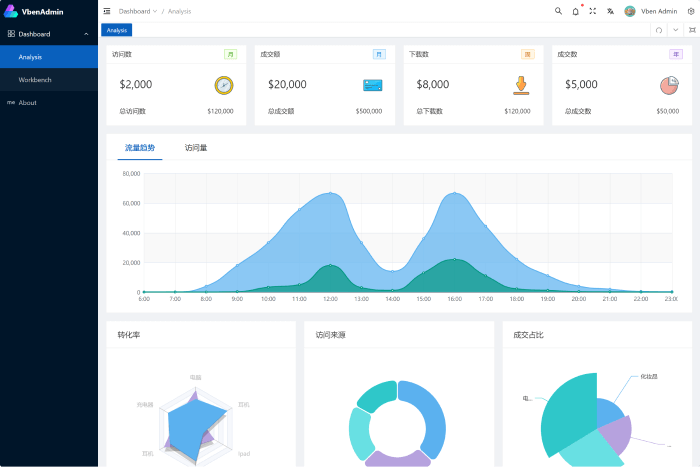The width and height of the screenshot is (700, 467).
Task: Click the VbenAdmin logo icon
Action: pos(10,11)
